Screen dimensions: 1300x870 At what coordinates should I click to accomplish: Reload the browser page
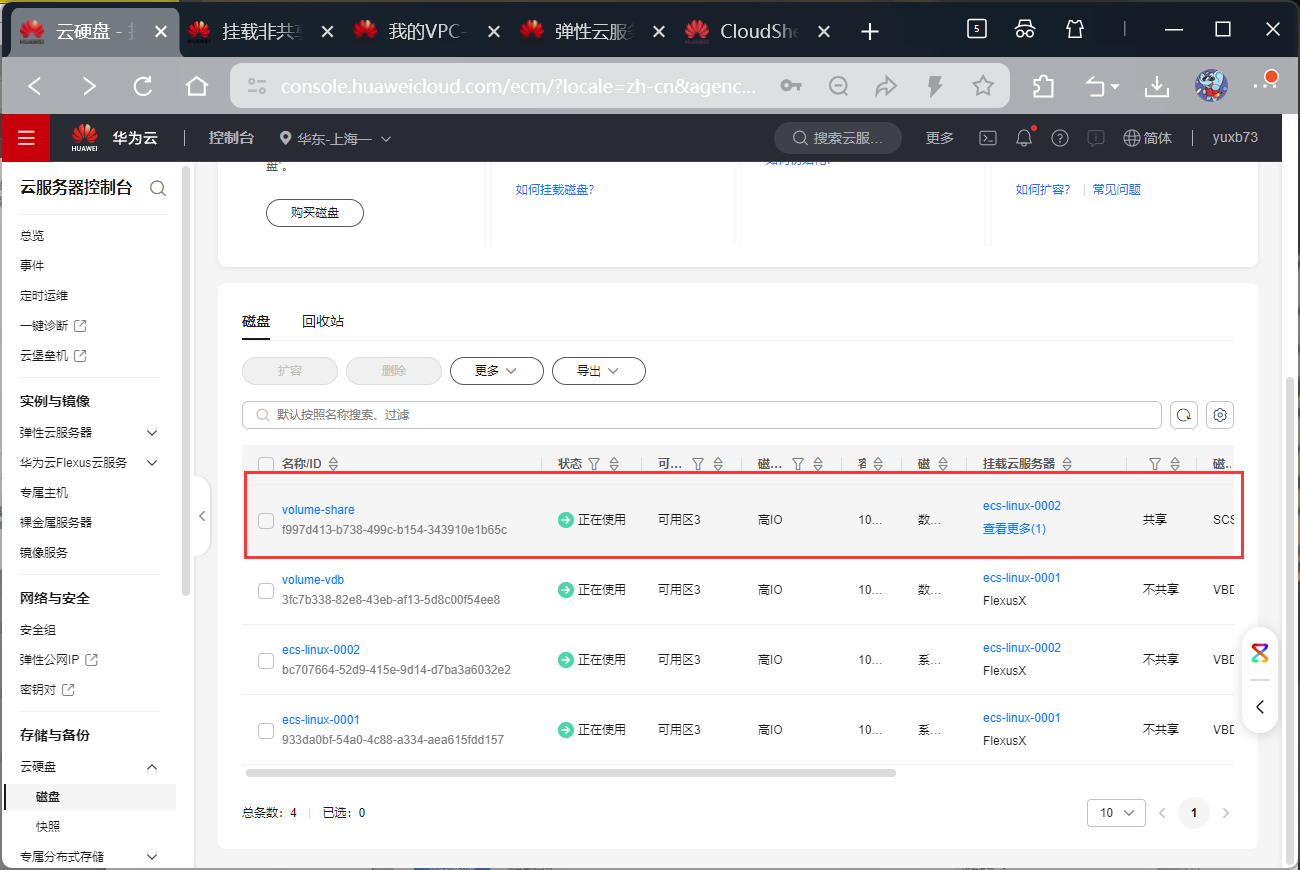[x=143, y=86]
